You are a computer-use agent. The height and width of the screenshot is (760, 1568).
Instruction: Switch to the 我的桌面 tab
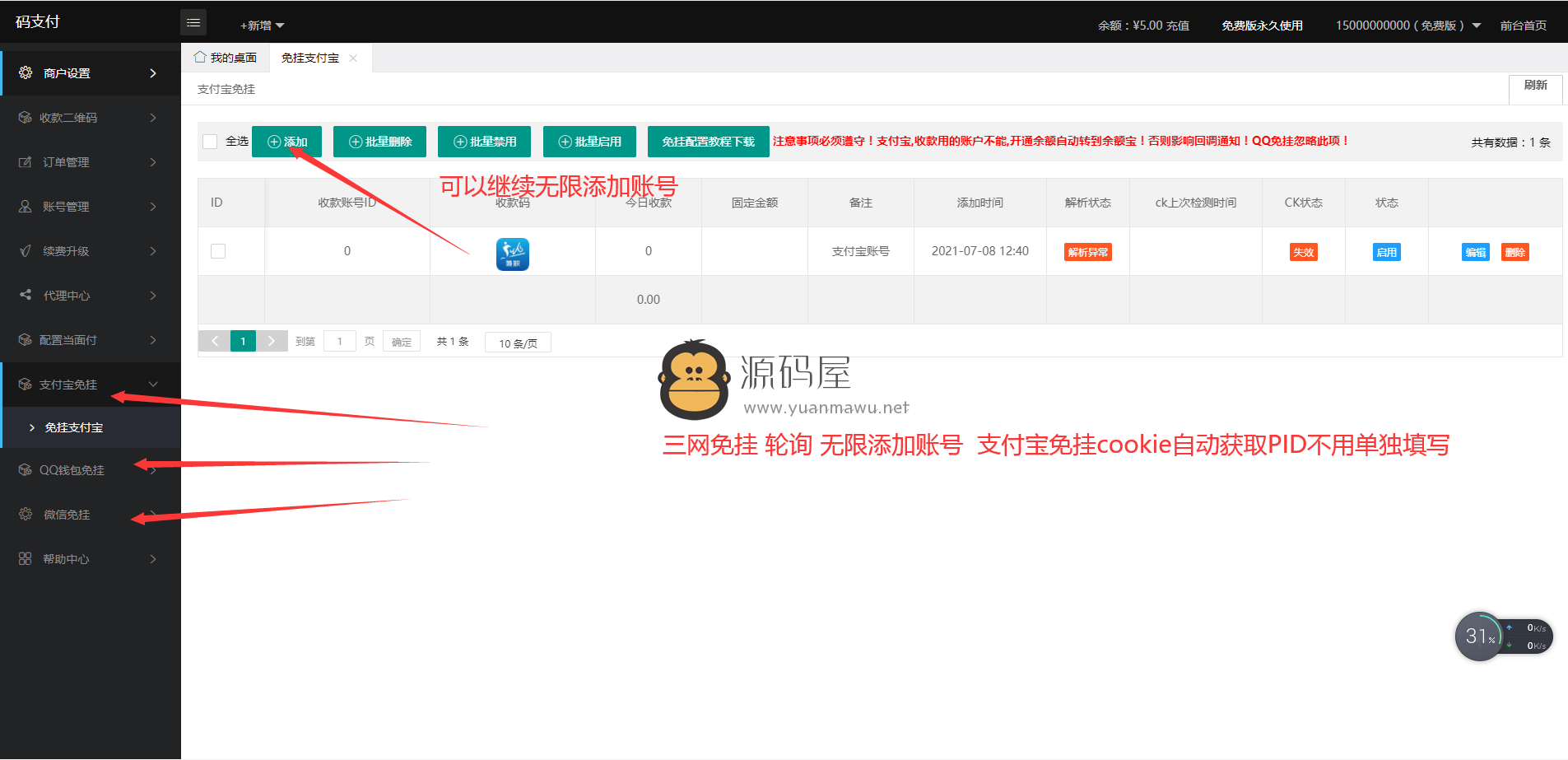226,58
